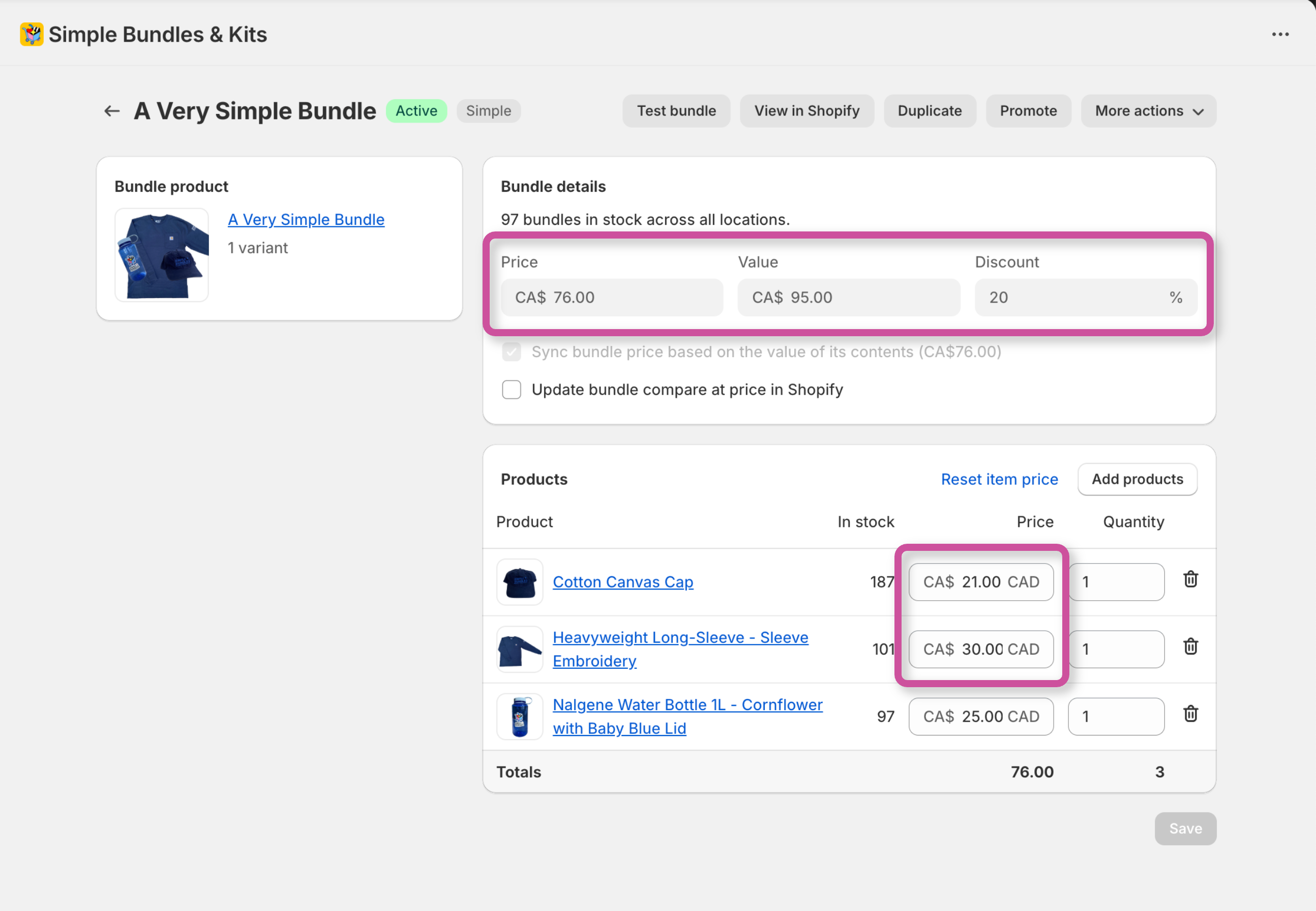The image size is (1316, 911).
Task: Delete the Heavyweight Long-Sleeve row
Action: (x=1190, y=646)
